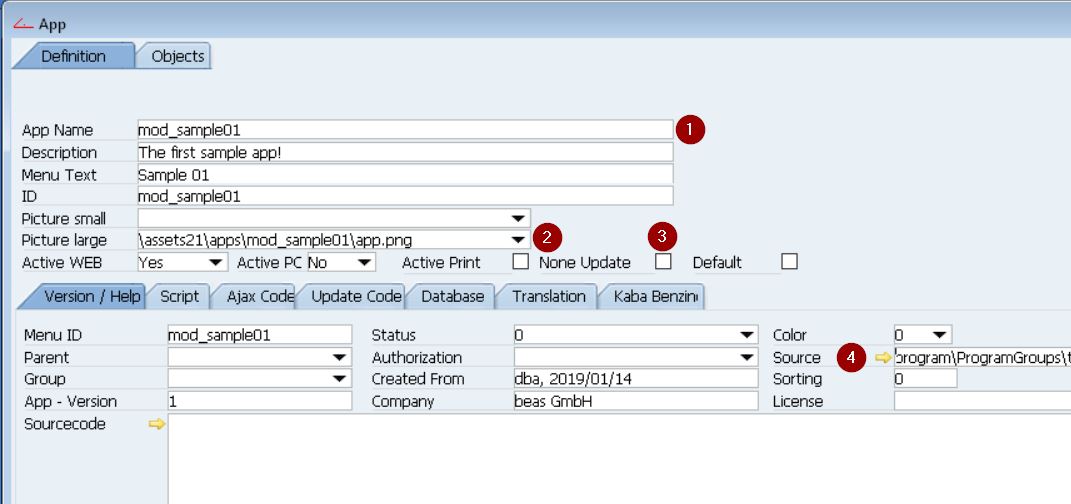1071x504 pixels.
Task: Click the red App logo icon
Action: click(x=23, y=24)
